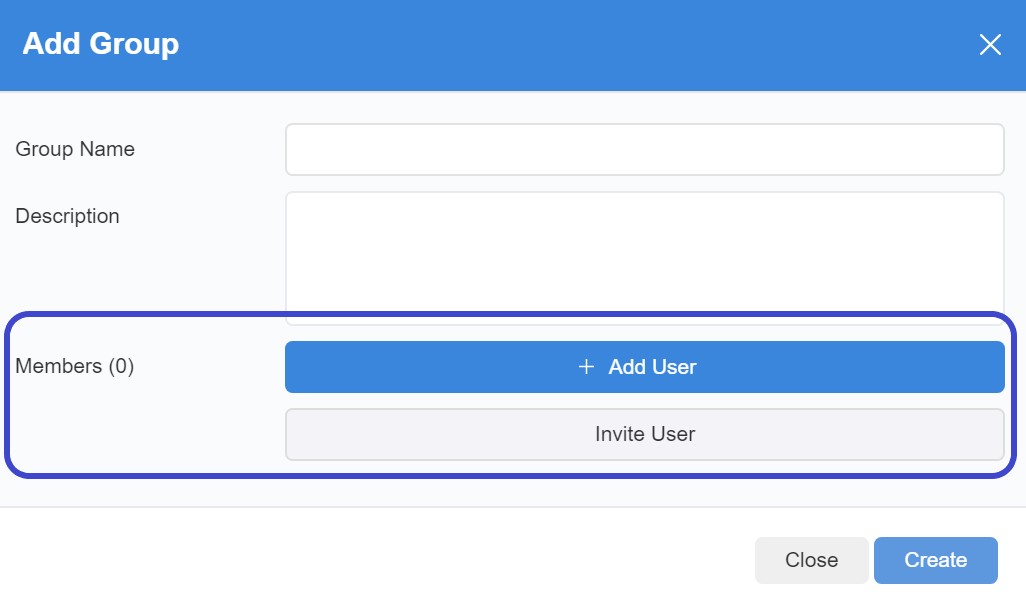Click the Description label

point(67,217)
